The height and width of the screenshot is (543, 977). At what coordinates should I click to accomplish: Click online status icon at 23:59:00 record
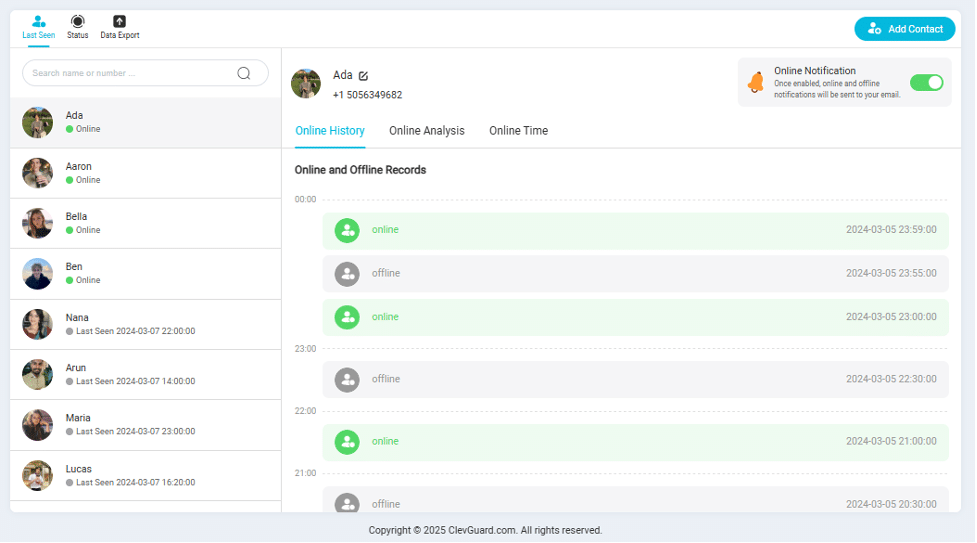tap(347, 231)
